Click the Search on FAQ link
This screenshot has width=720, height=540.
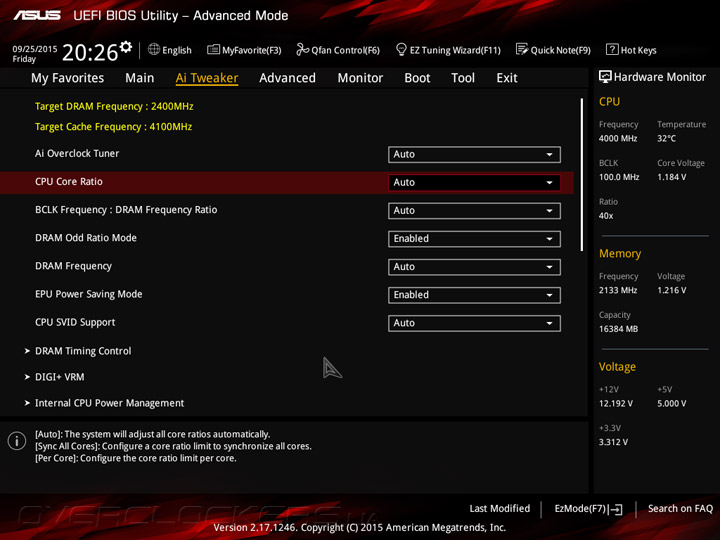click(680, 508)
